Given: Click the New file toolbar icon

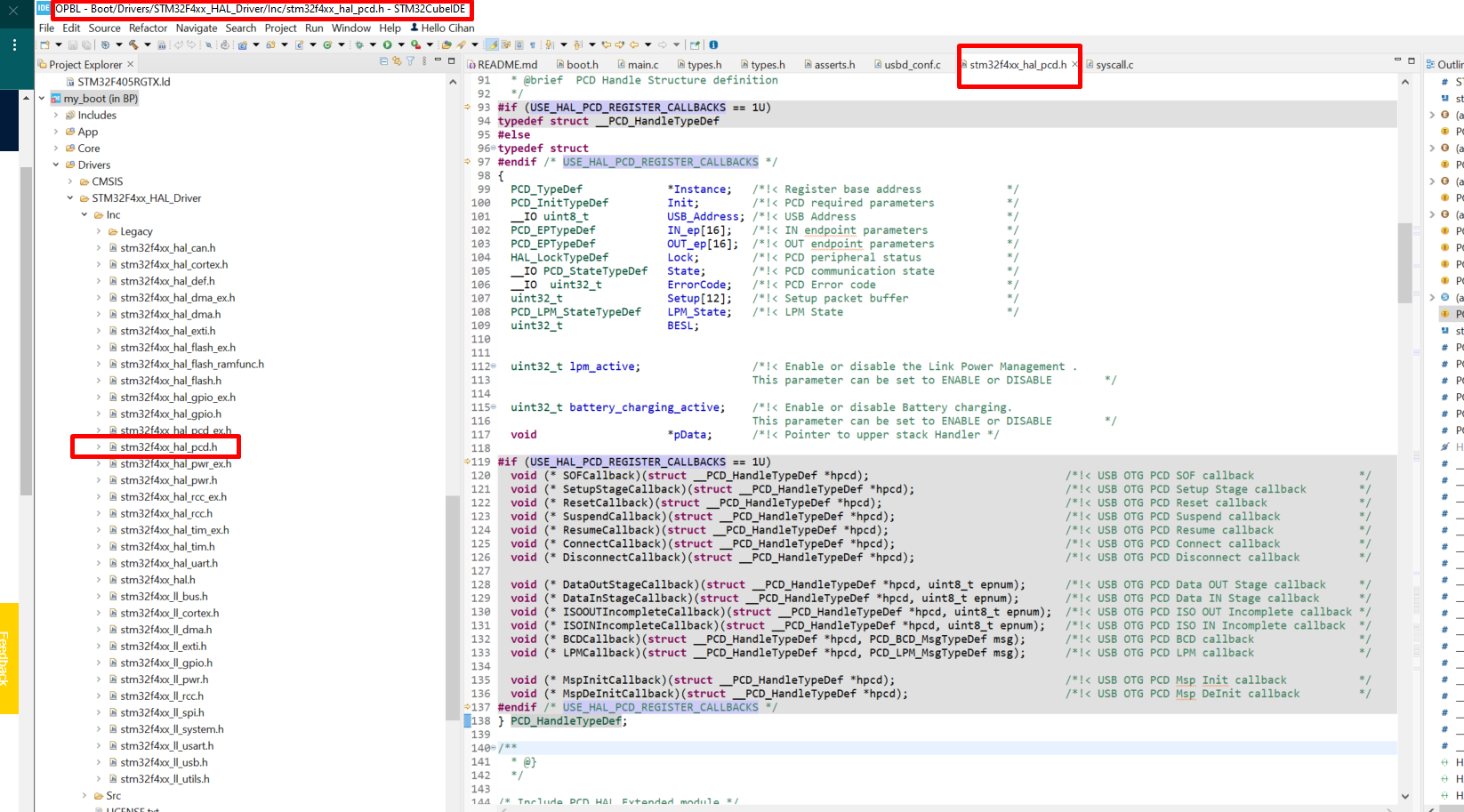Looking at the screenshot, I should point(44,44).
